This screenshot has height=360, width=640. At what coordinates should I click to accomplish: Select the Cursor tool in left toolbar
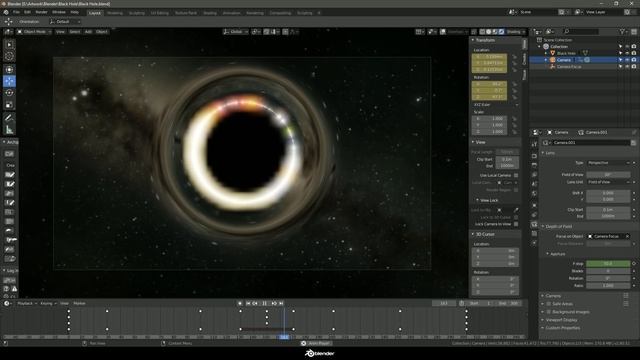[9, 57]
